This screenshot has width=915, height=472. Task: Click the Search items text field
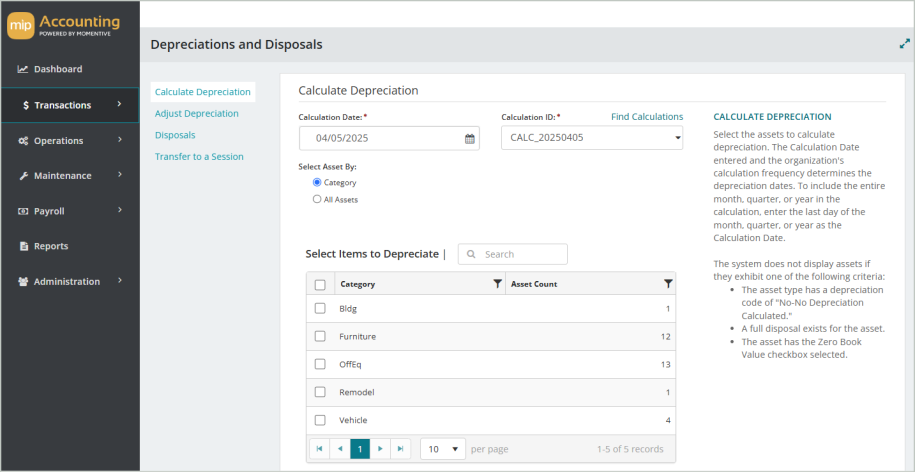pos(512,254)
